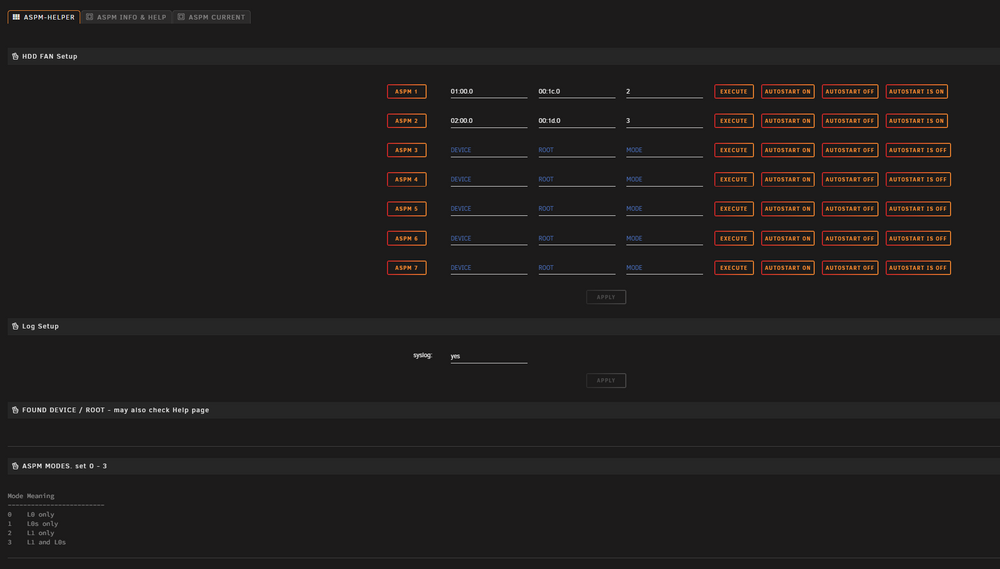Screen dimensions: 1000x569
Task: Turn AUTOSTART ON for ASPM 5
Action: point(788,209)
